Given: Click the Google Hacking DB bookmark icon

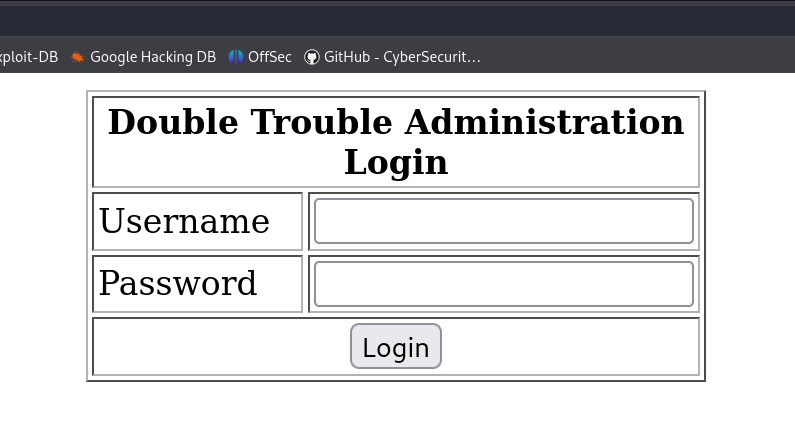Looking at the screenshot, I should click(78, 57).
